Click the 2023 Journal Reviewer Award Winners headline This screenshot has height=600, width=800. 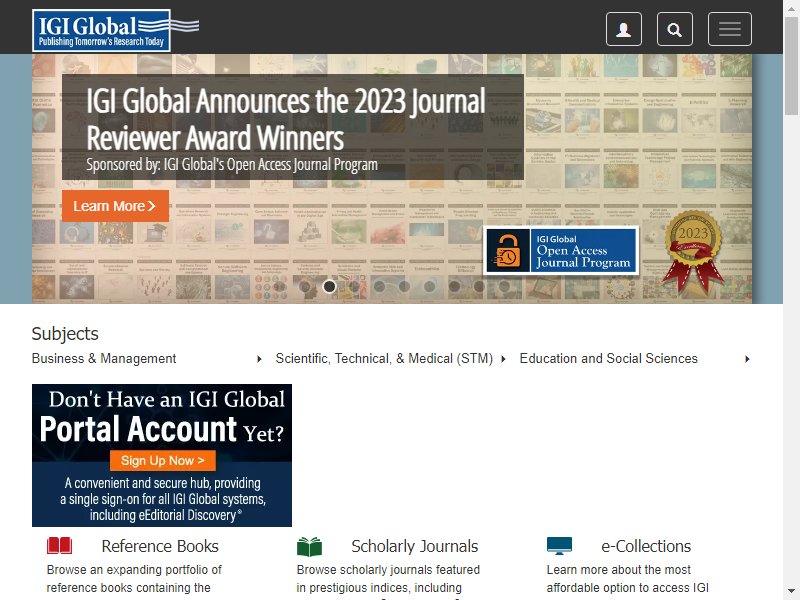(286, 119)
